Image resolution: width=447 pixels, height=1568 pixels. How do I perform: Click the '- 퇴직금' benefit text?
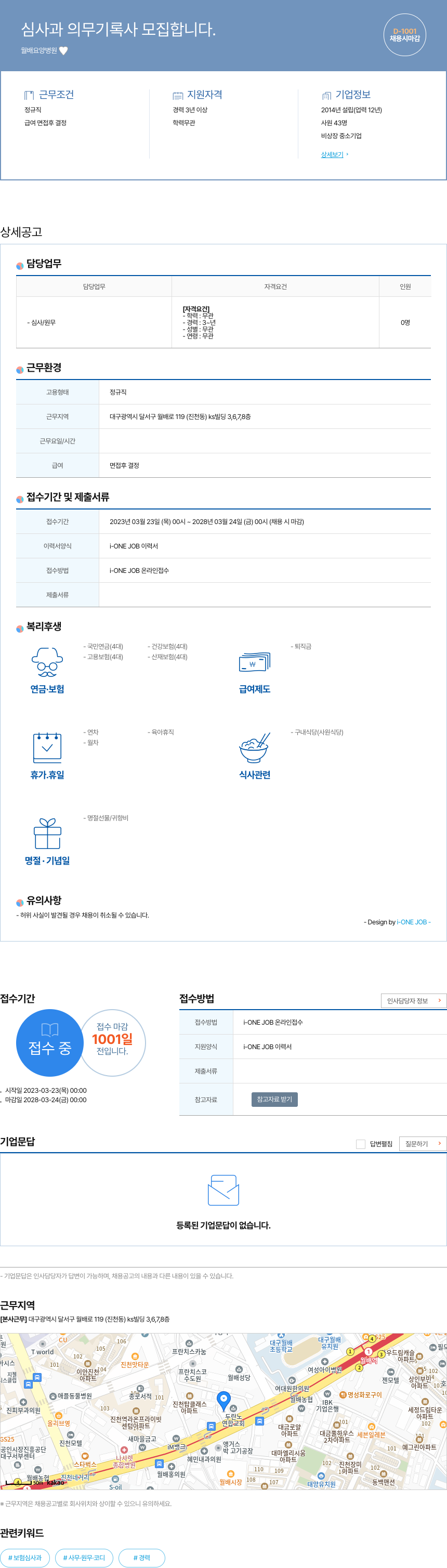(301, 646)
